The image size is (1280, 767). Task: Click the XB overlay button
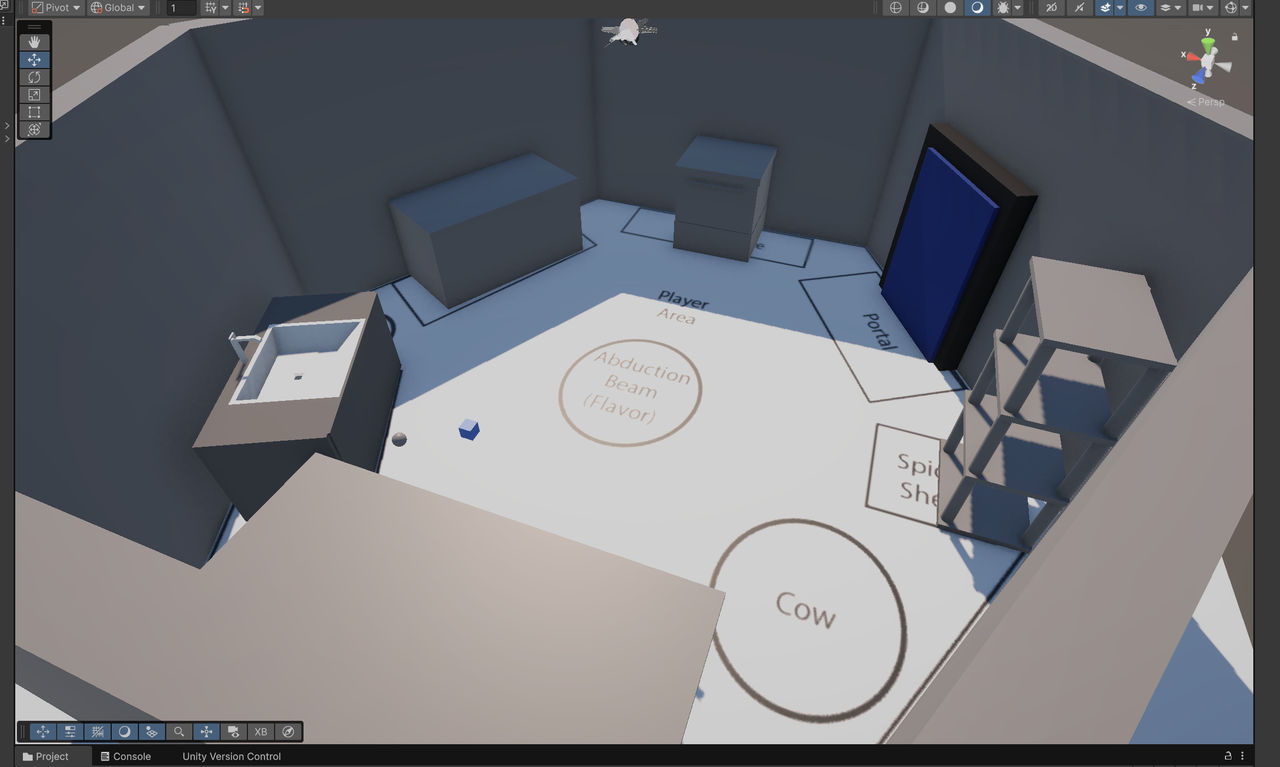tap(260, 732)
